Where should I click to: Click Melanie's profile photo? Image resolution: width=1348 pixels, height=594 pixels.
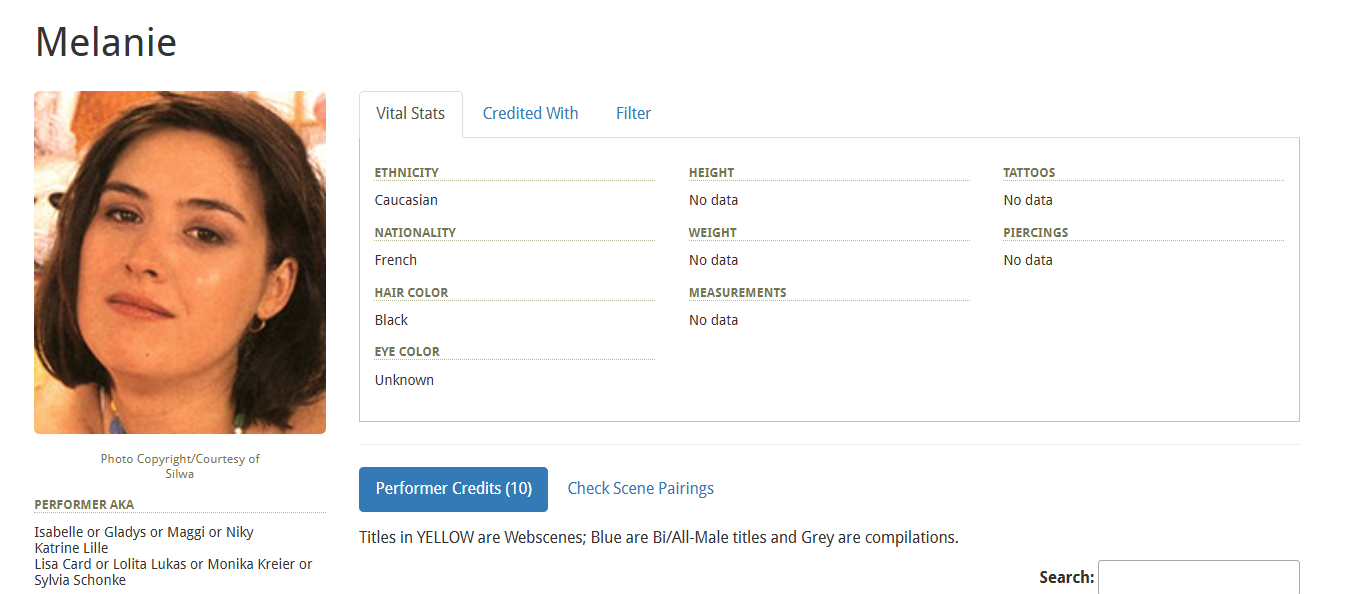coord(180,262)
